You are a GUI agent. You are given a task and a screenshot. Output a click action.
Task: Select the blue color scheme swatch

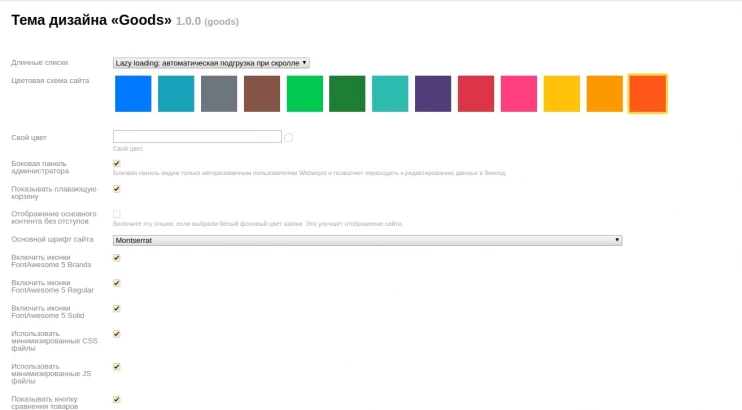pyautogui.click(x=133, y=94)
